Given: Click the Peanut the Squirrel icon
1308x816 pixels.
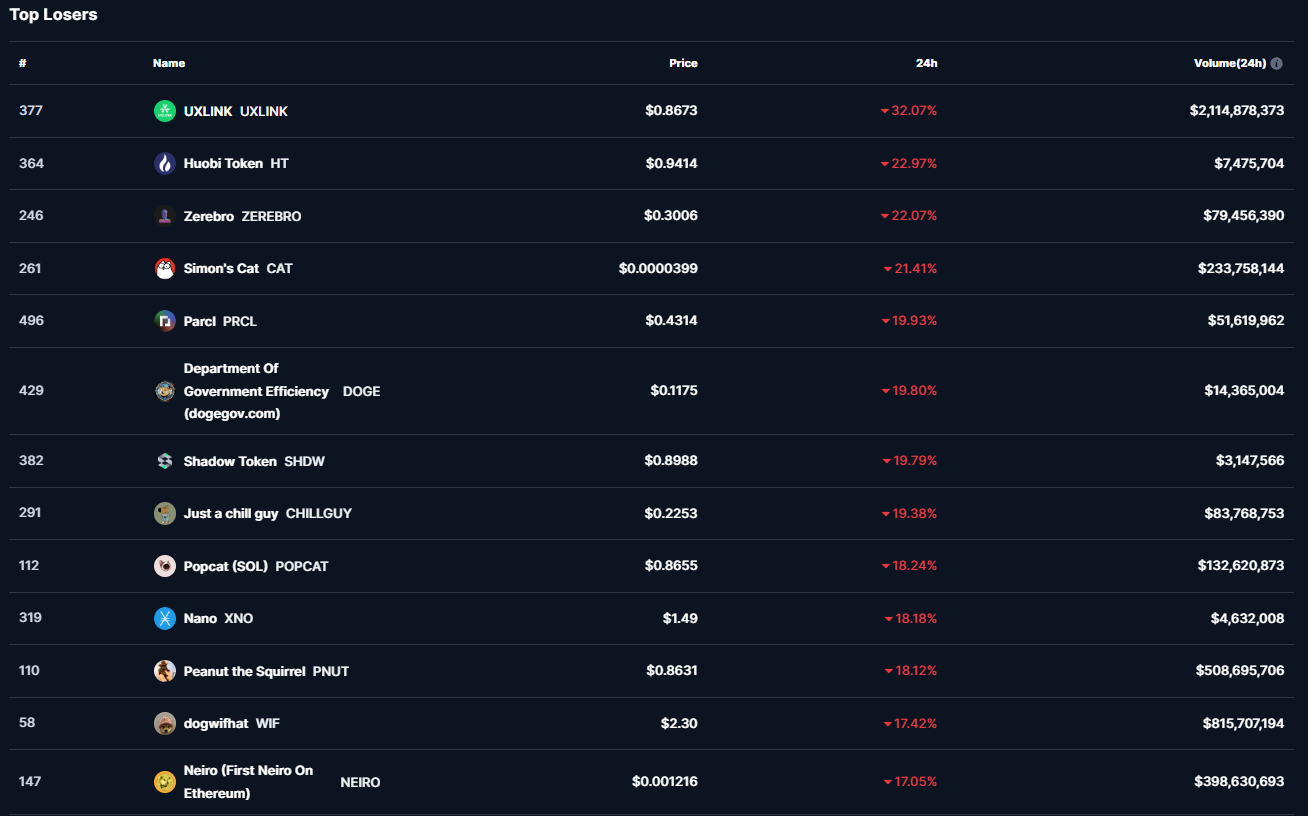Looking at the screenshot, I should tap(165, 671).
